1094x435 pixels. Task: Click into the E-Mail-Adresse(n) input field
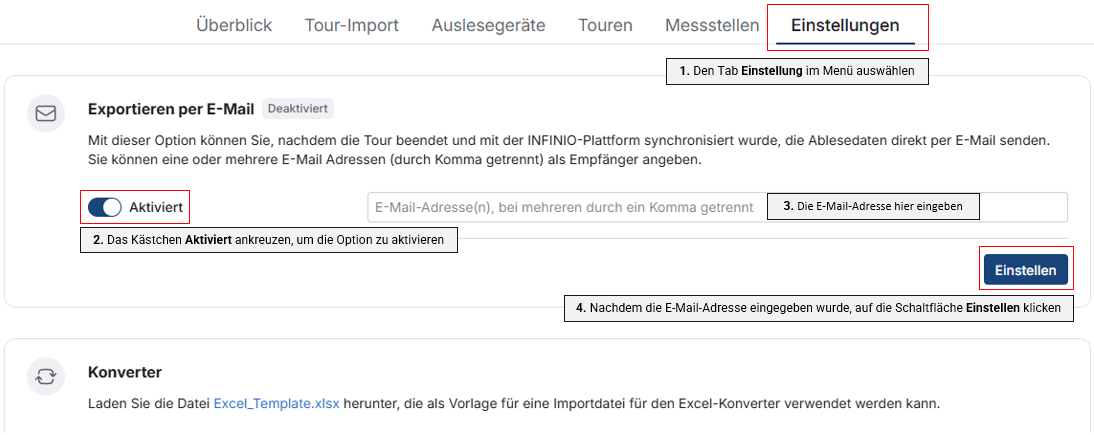pos(717,207)
